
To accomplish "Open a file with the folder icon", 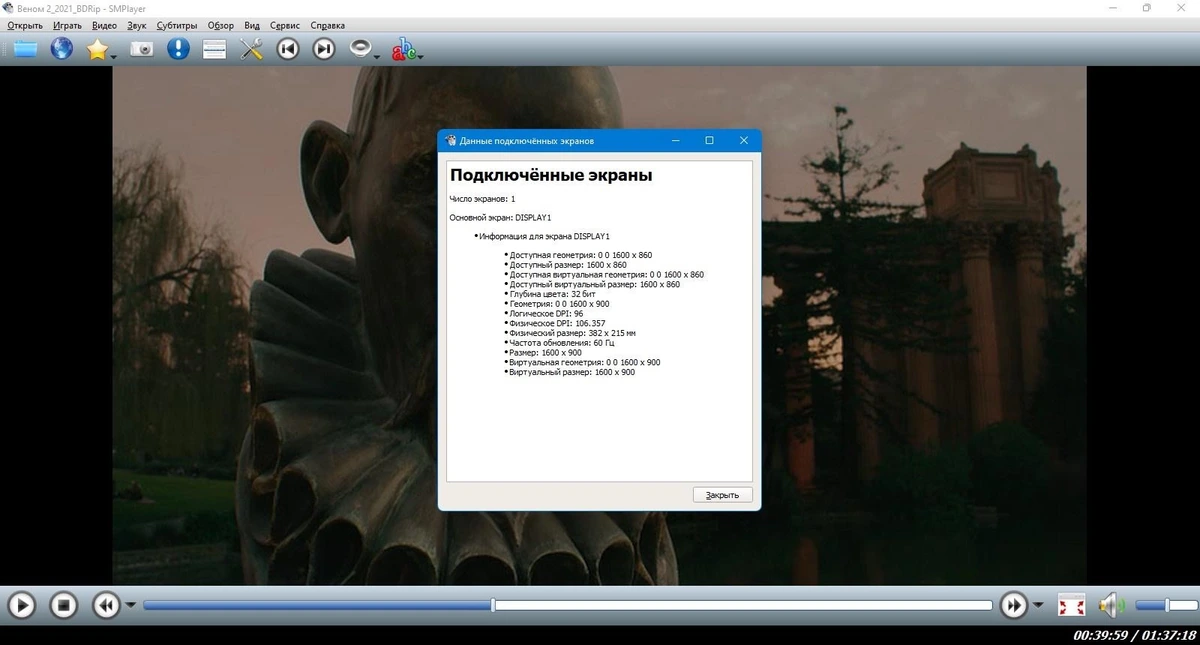I will coord(25,48).
